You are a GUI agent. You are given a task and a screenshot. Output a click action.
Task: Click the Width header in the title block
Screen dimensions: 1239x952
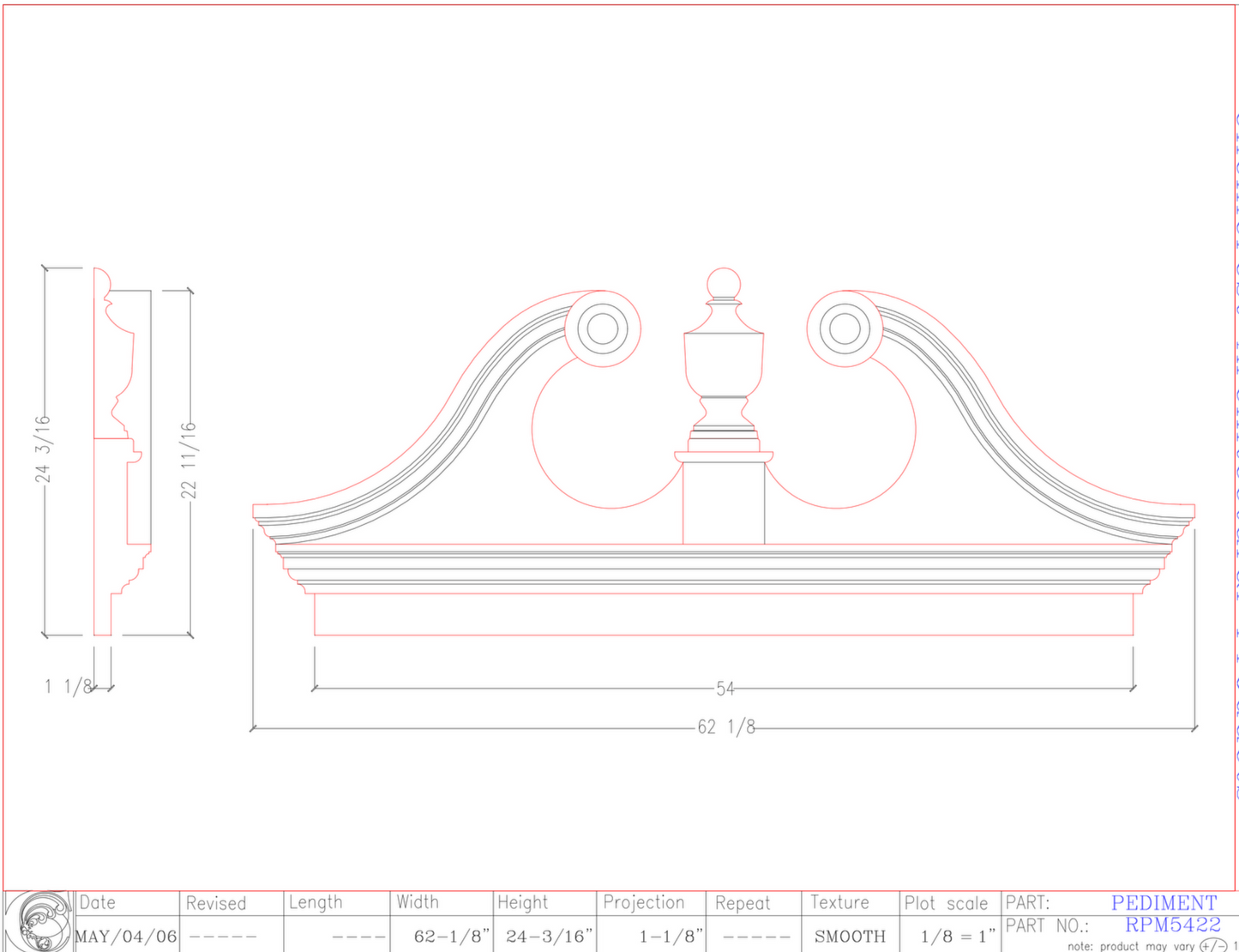click(x=418, y=902)
